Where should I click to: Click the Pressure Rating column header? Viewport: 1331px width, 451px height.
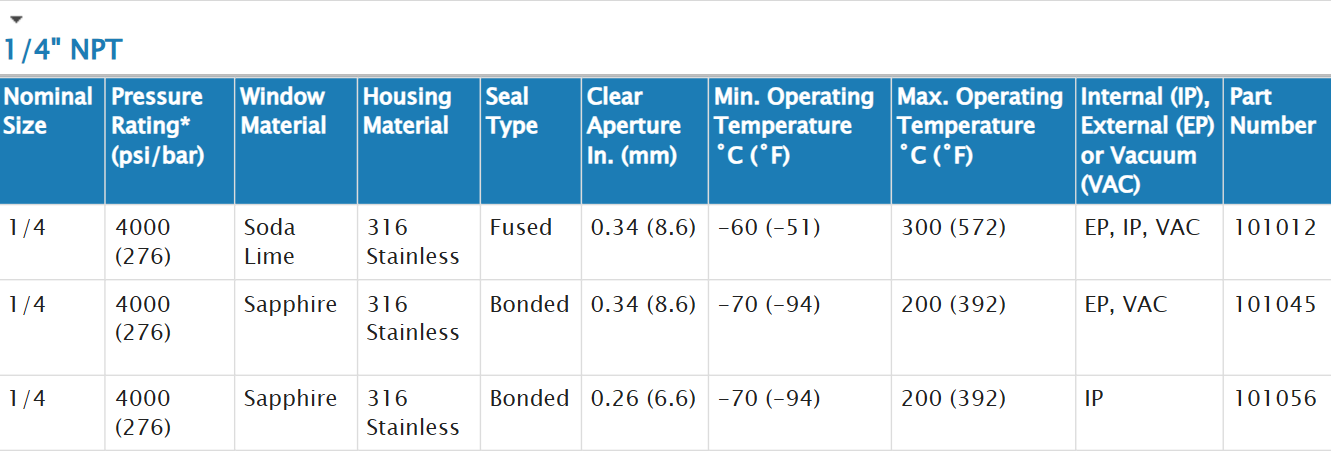pyautogui.click(x=158, y=126)
